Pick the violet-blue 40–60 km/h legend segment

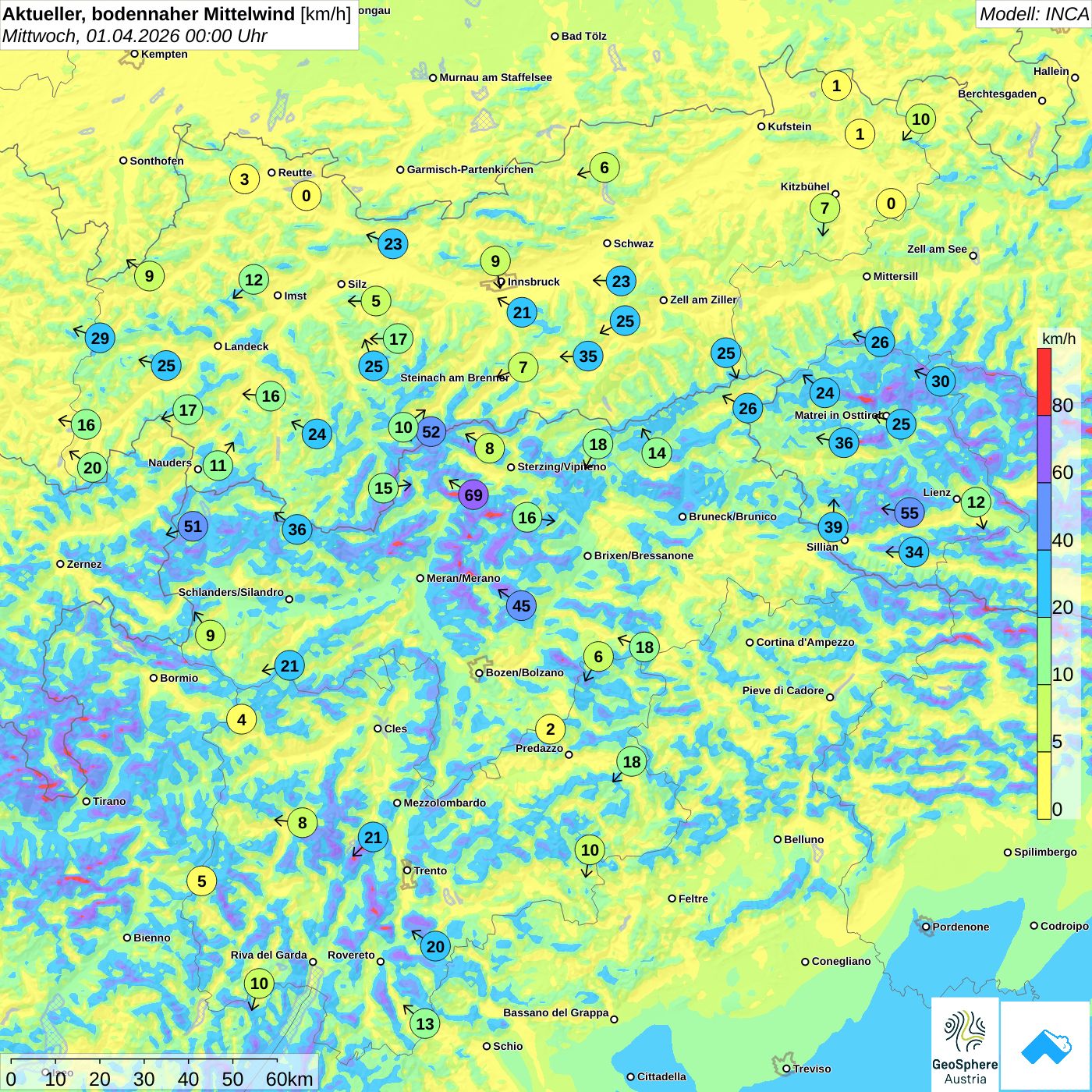tap(1044, 516)
